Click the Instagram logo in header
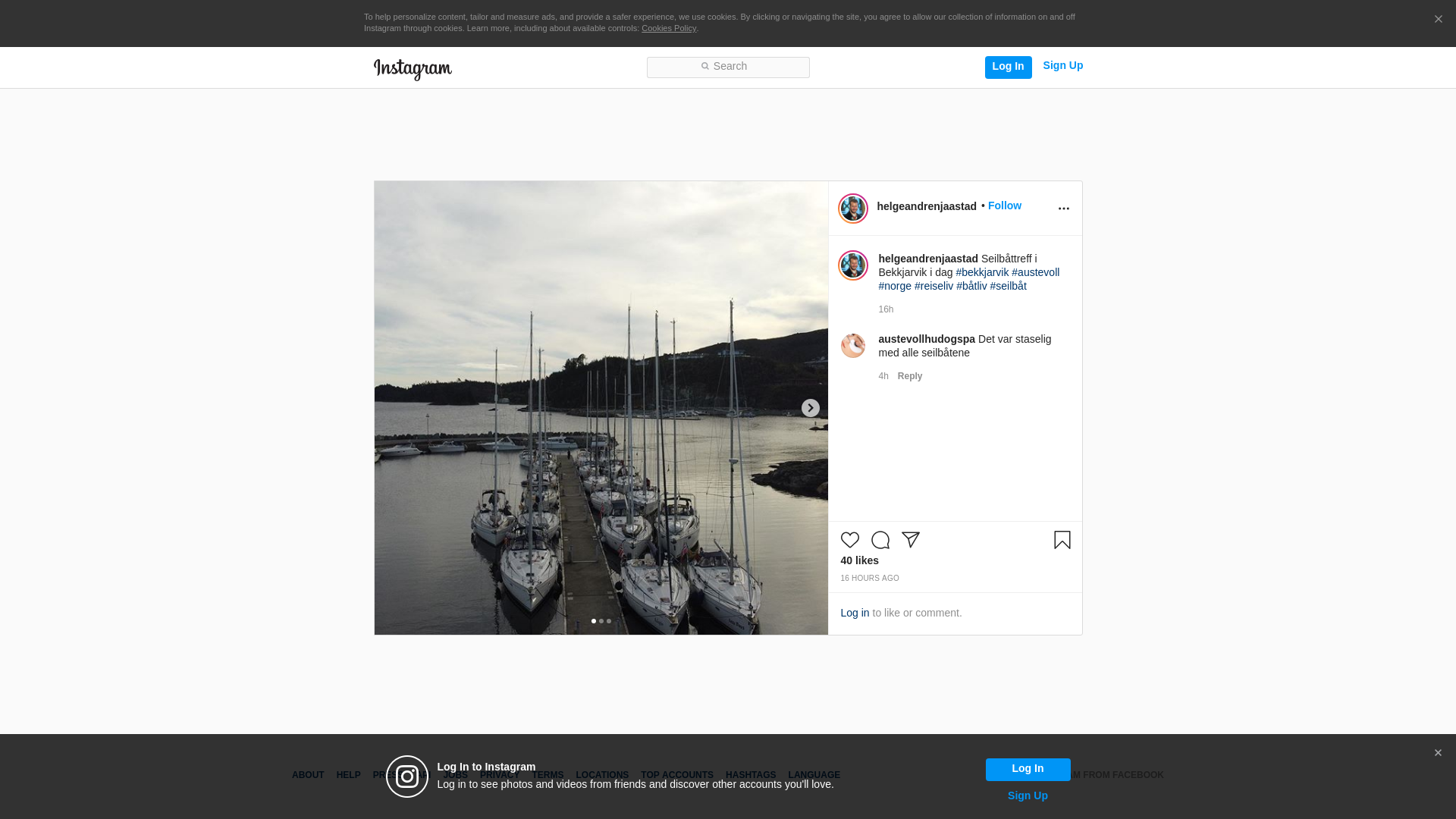Screen dimensions: 1456x819 [x=413, y=69]
